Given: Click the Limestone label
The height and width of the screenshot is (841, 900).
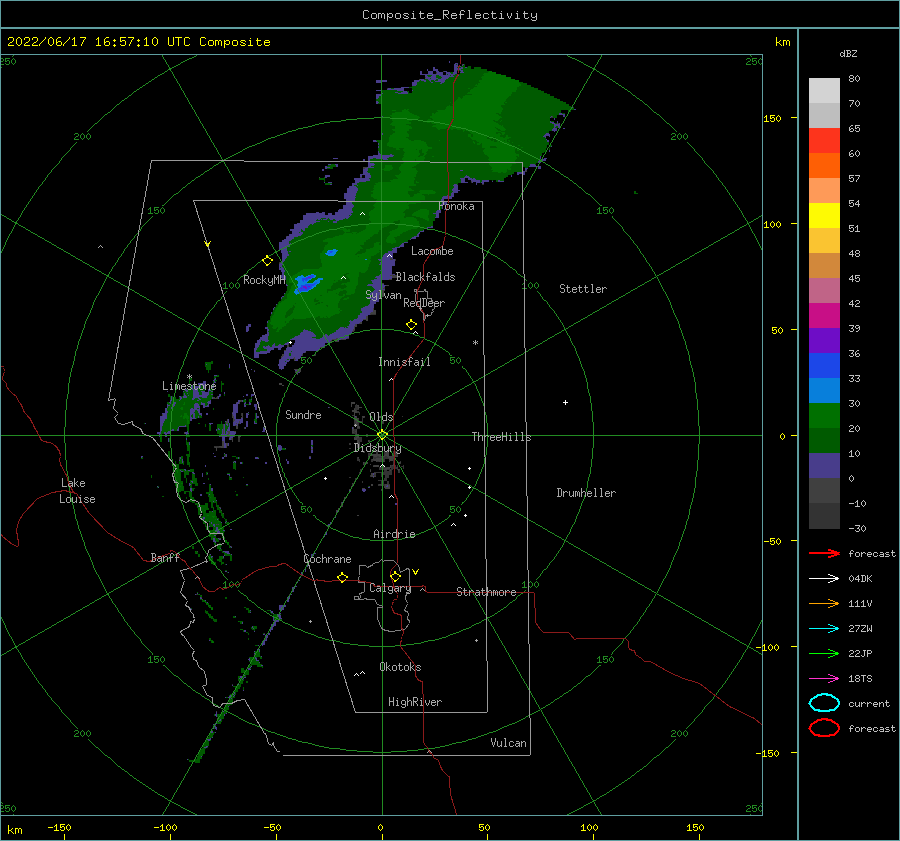Looking at the screenshot, I should (189, 386).
